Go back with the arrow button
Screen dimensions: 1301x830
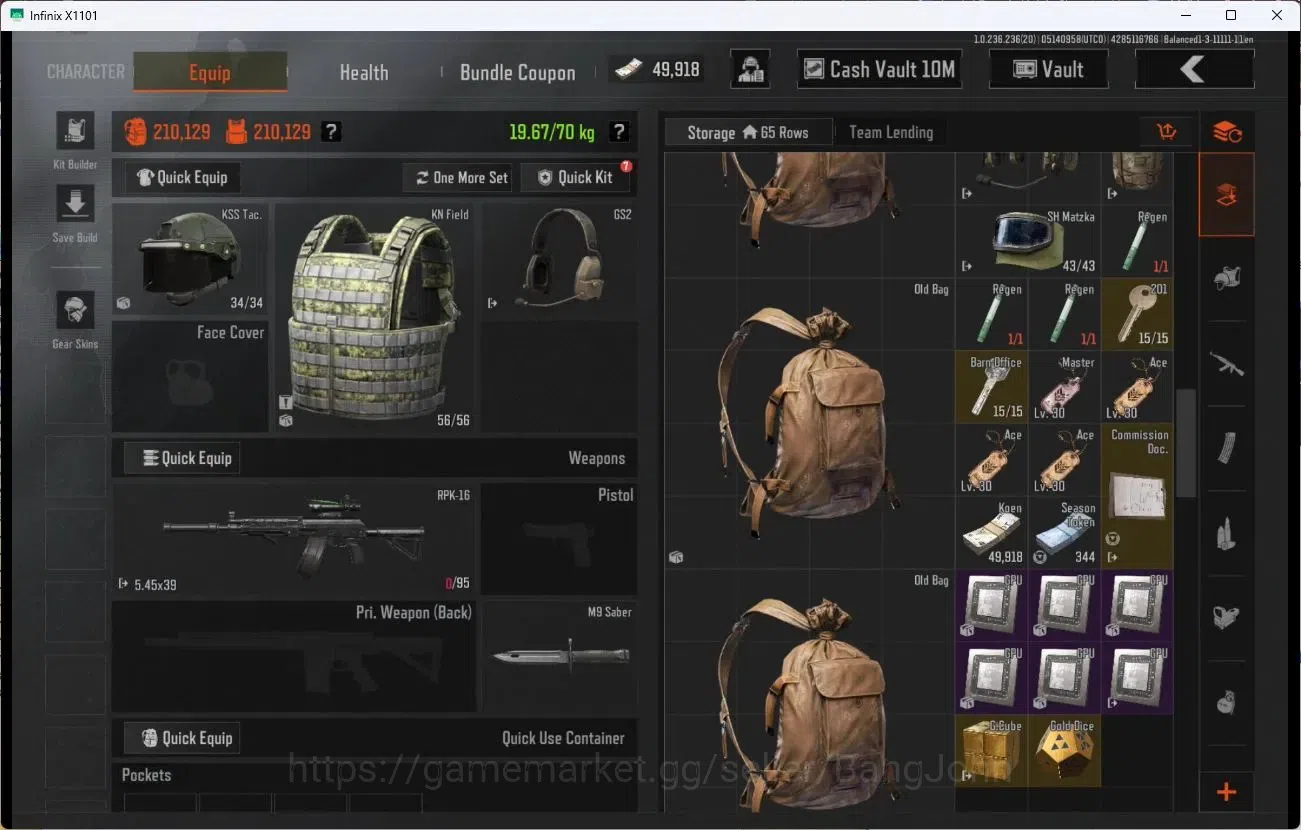pyautogui.click(x=1194, y=69)
